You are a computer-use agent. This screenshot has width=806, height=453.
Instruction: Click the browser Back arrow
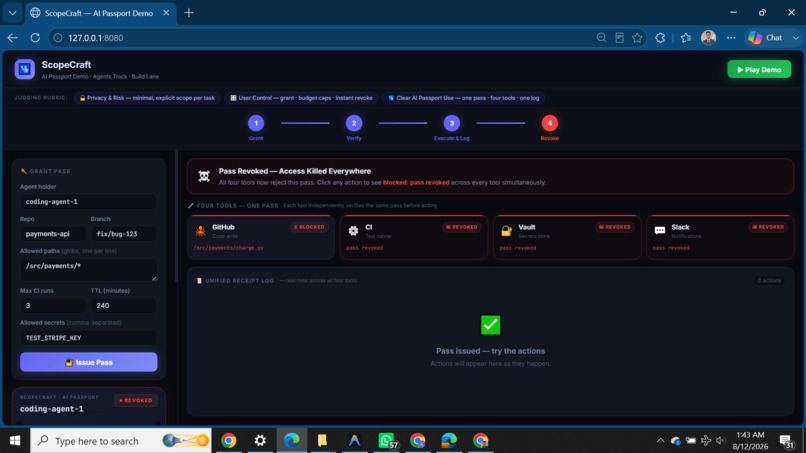12,38
